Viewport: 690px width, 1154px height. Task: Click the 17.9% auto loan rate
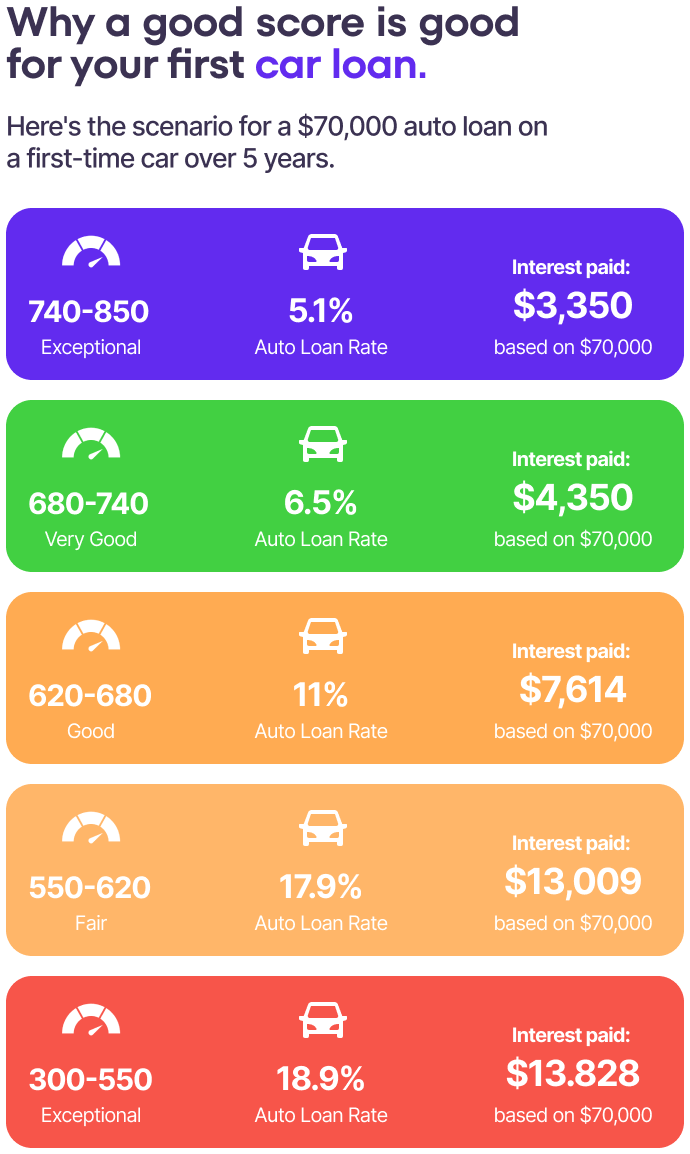321,888
